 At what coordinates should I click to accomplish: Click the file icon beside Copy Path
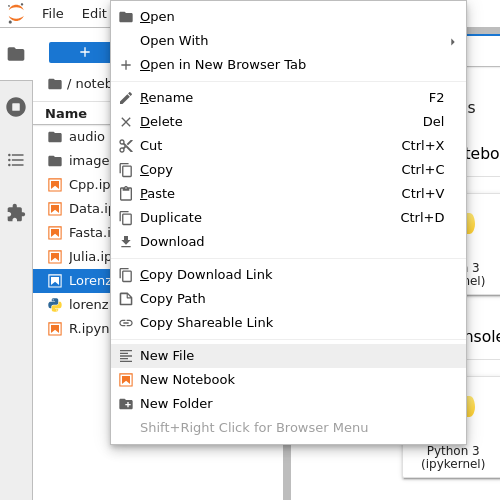coord(126,299)
